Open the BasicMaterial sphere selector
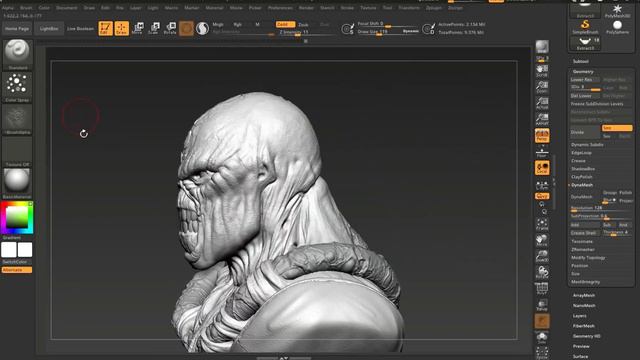Image resolution: width=640 pixels, height=360 pixels. pyautogui.click(x=17, y=184)
